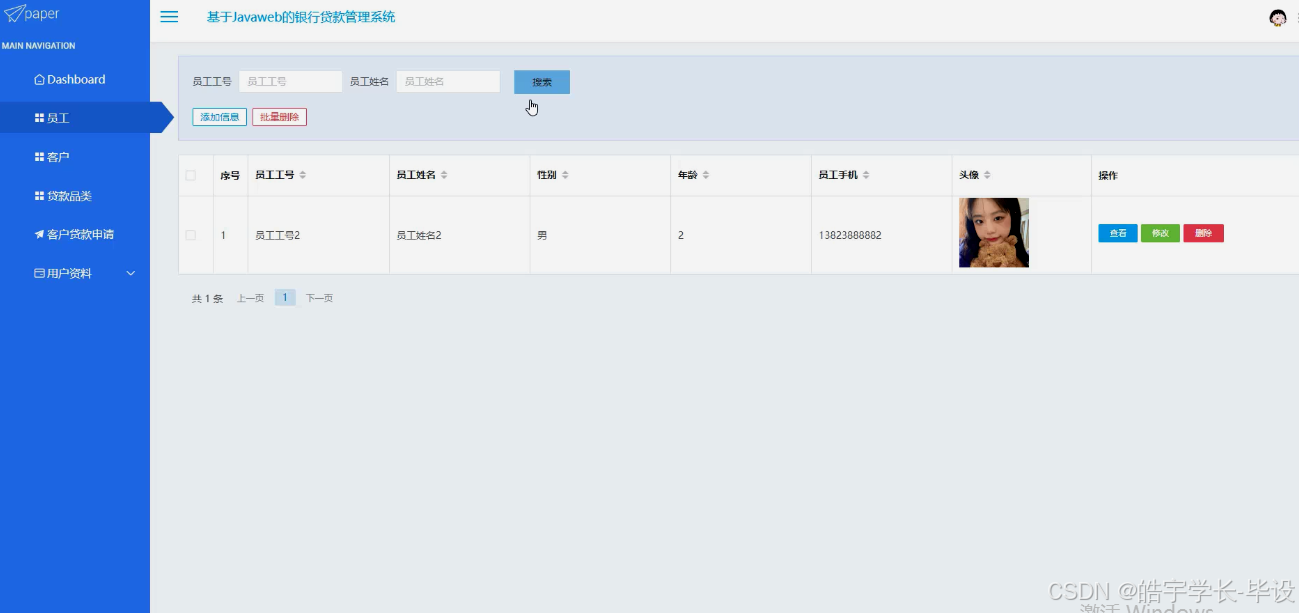Focus the 员工工号 search input

click(x=291, y=82)
